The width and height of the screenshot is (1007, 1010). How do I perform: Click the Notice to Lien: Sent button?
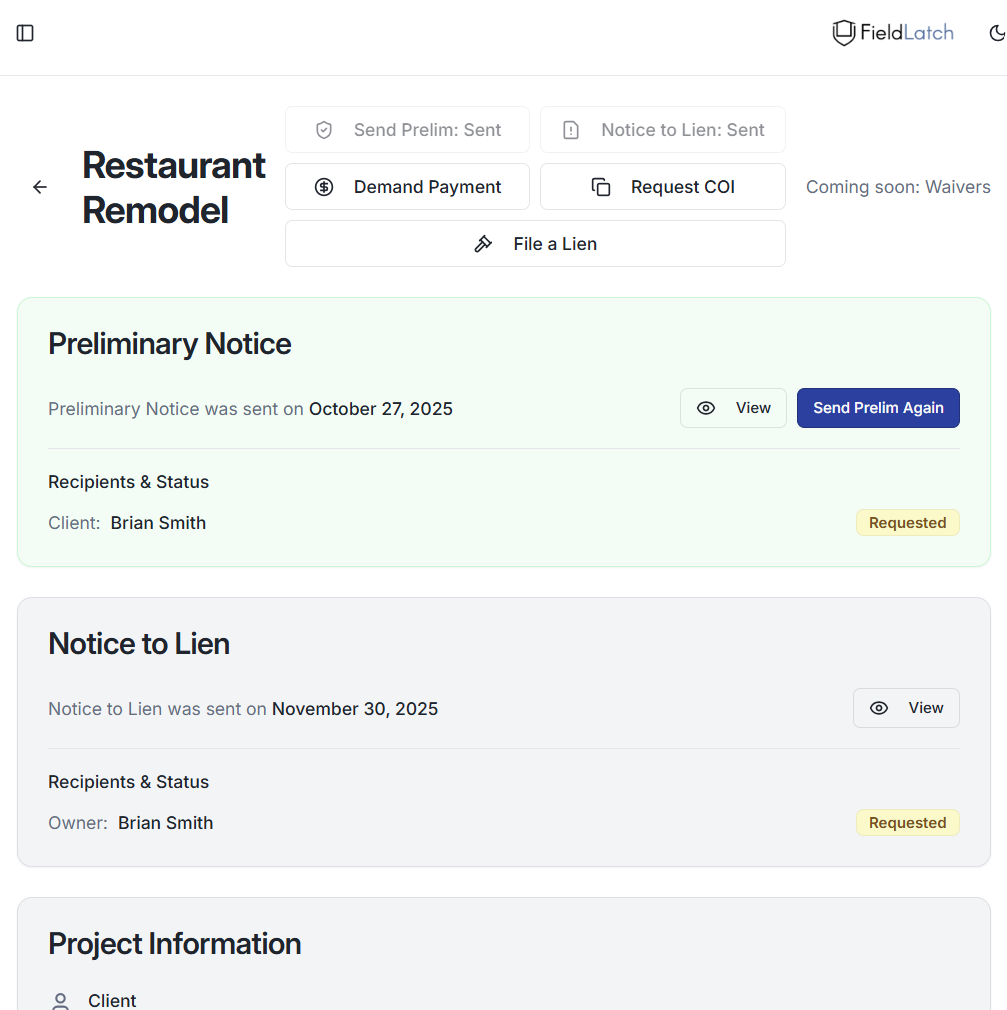point(662,129)
